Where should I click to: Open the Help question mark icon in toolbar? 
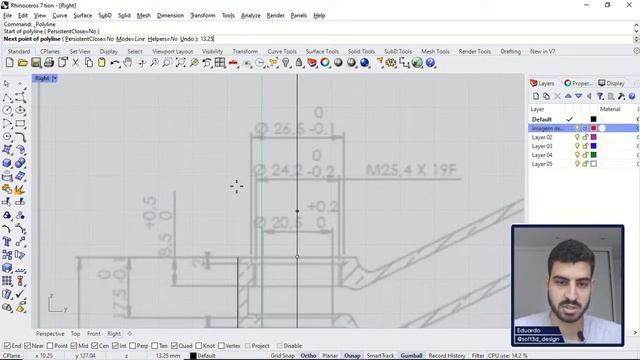pos(430,63)
